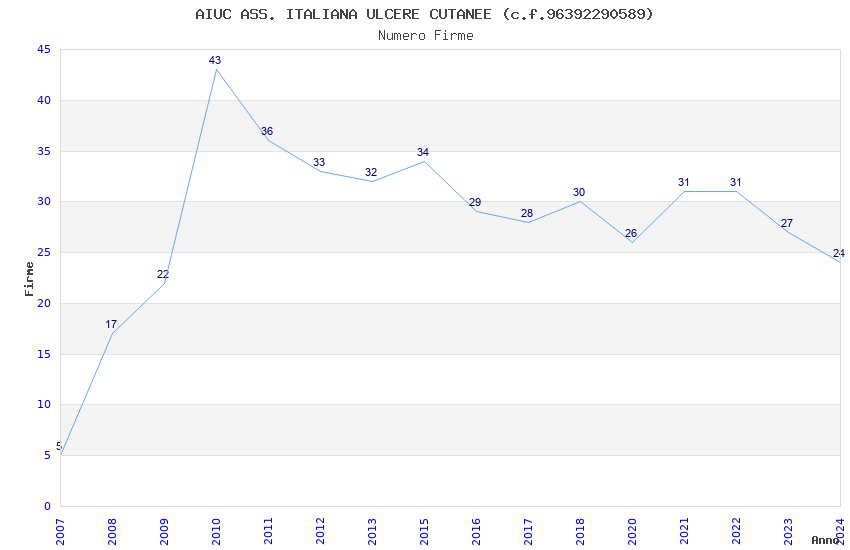Select the 31 data label above 2022
This screenshot has width=850, height=550.
736,183
